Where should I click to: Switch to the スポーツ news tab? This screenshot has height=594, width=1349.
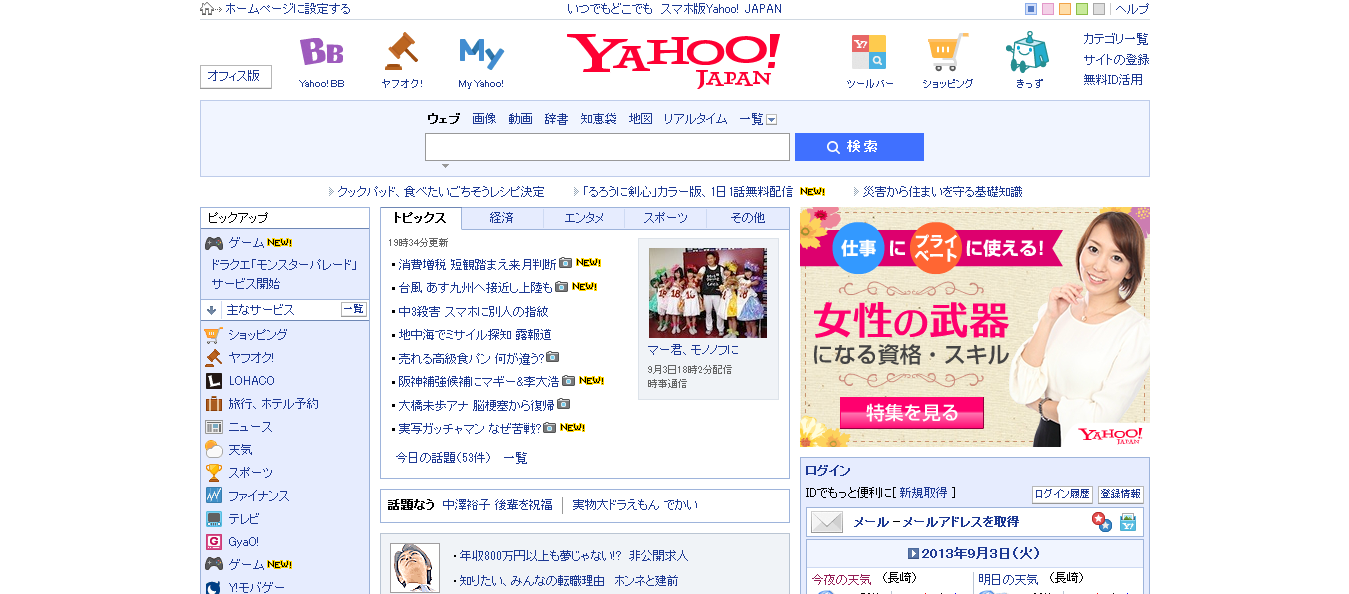(x=665, y=218)
